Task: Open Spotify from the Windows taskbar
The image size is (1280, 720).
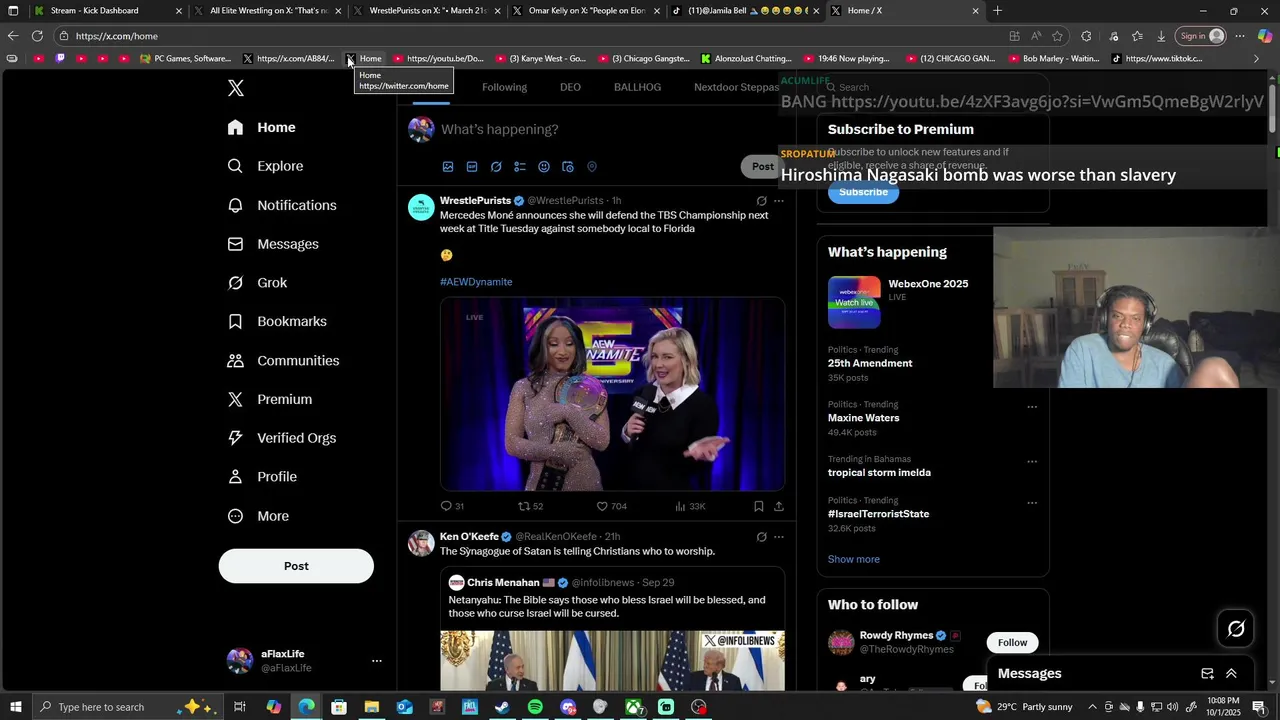Action: pos(535,707)
